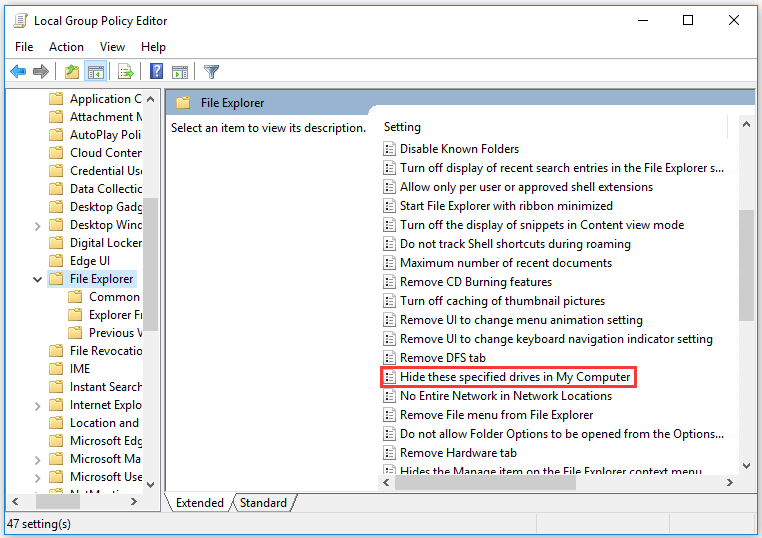Open the File menu
Image resolution: width=762 pixels, height=538 pixels.
coord(24,47)
